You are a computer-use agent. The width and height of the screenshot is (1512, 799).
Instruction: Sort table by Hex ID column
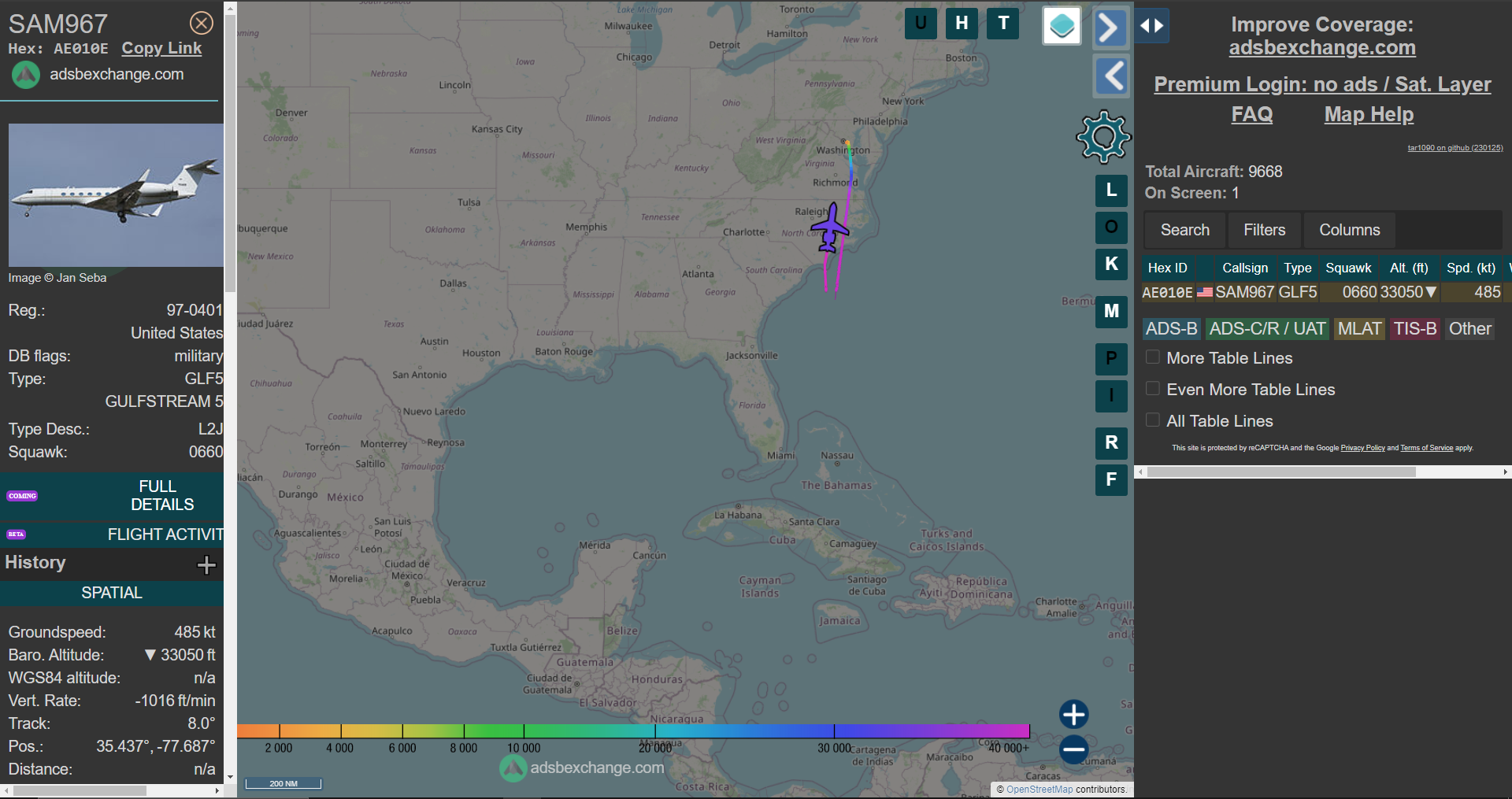[x=1167, y=268]
